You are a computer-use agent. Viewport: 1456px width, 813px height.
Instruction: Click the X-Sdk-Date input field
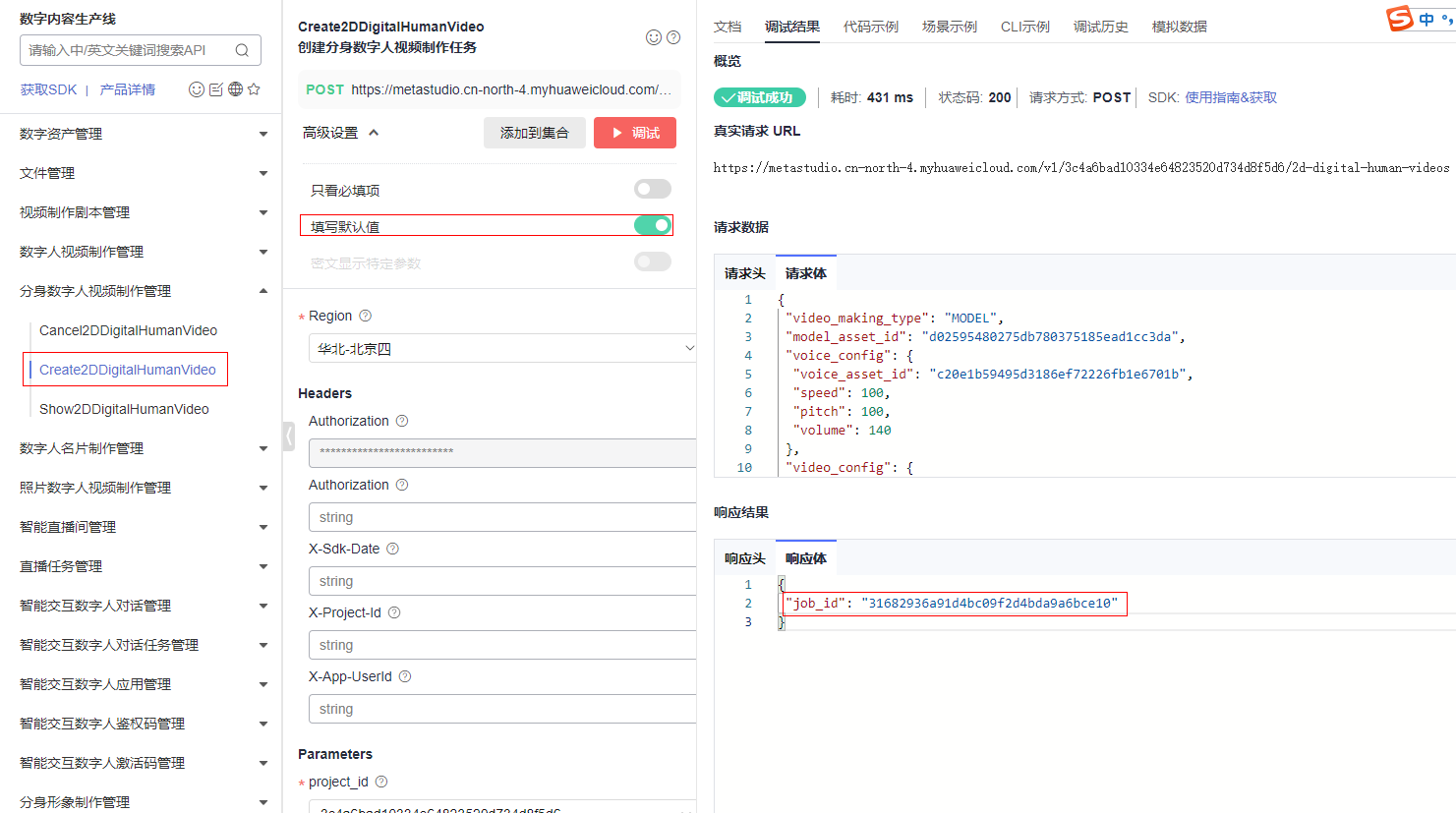(502, 581)
